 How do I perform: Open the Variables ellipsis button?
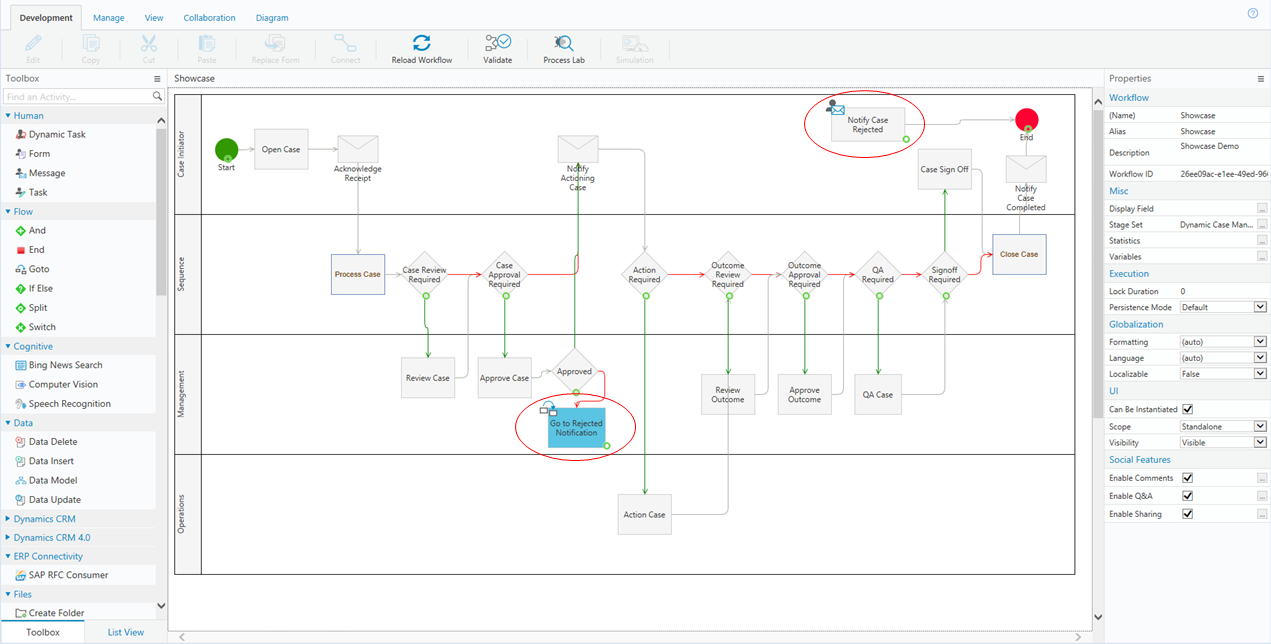(x=1262, y=256)
